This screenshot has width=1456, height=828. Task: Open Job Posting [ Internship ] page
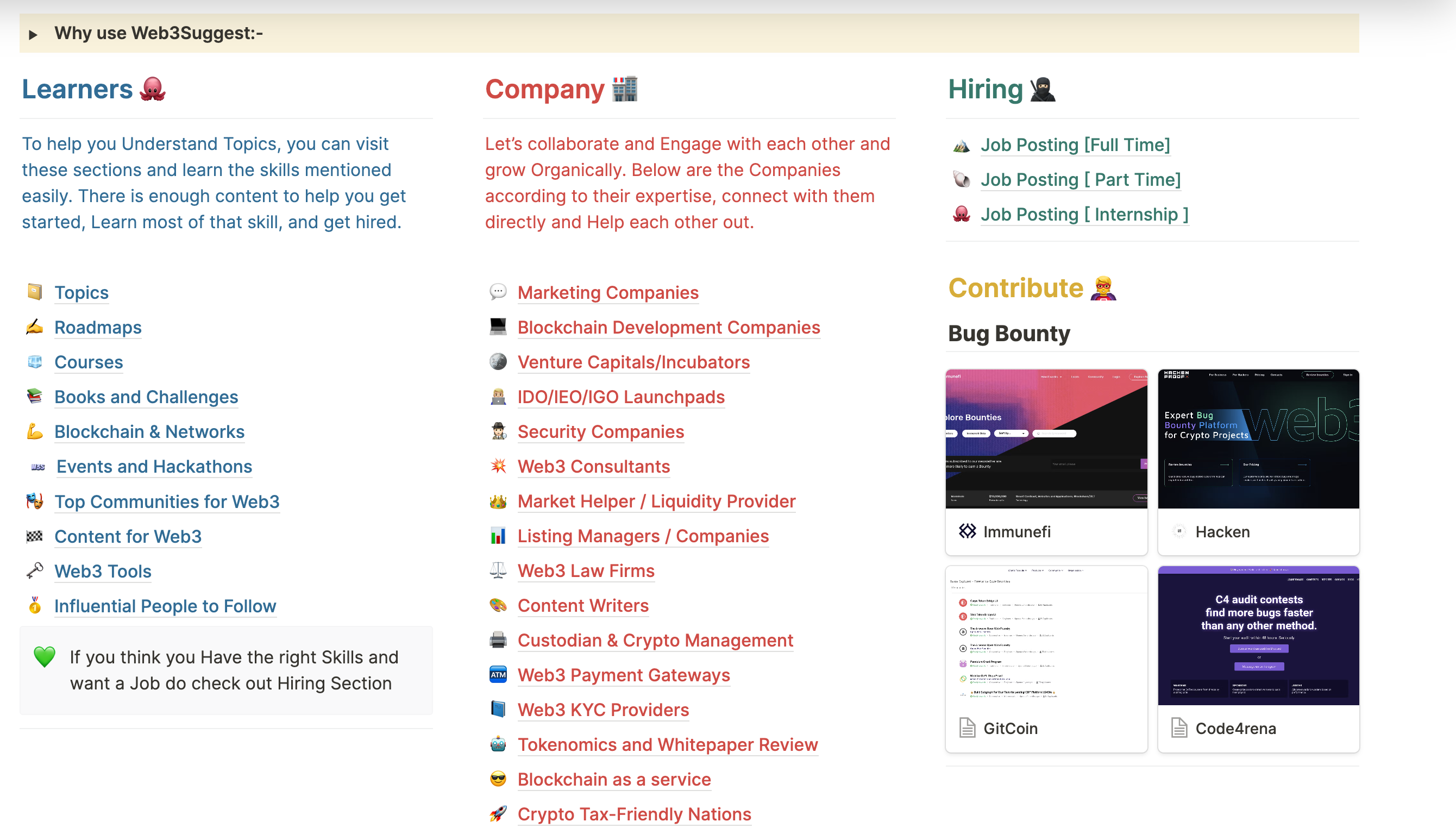click(x=1085, y=215)
